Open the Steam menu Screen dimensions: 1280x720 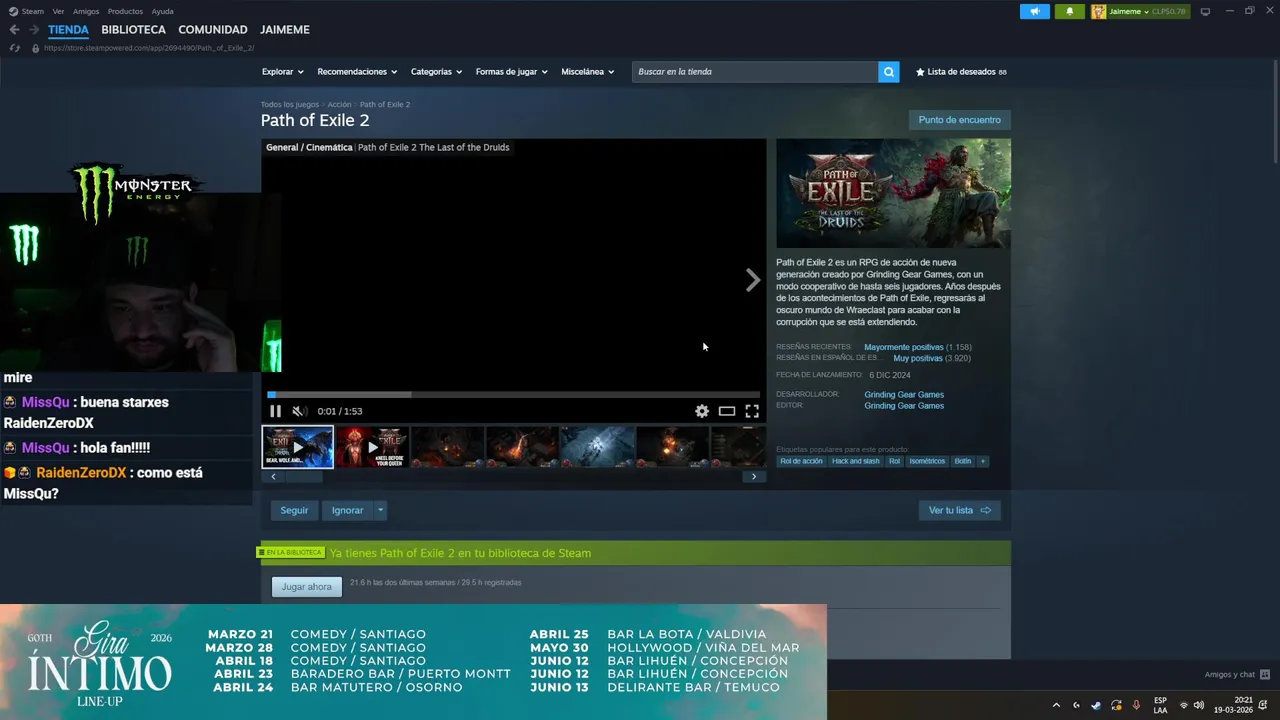click(27, 11)
